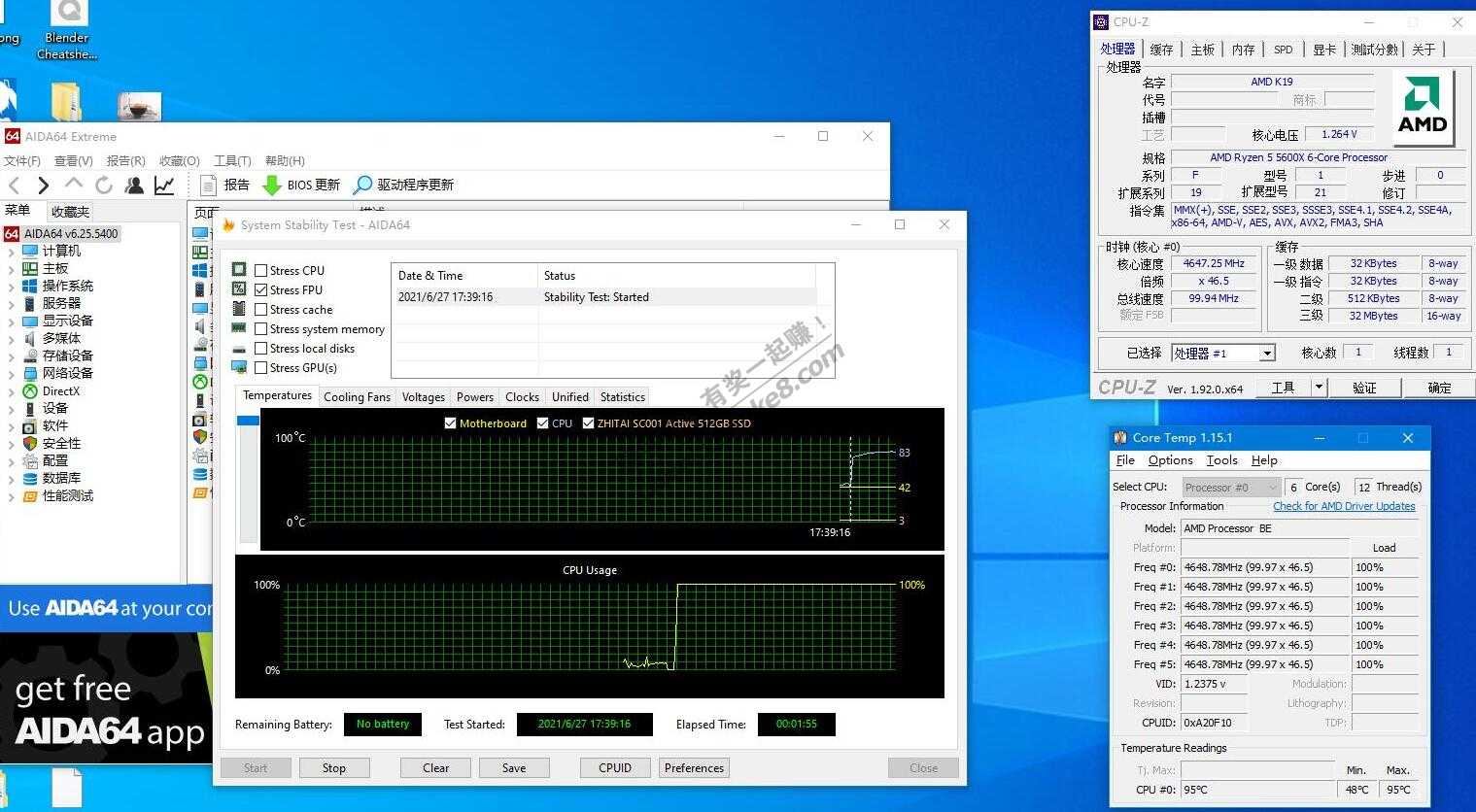Select the 性能测试 benchmark icon in tree
Screen dimensions: 1476x812
pos(30,495)
